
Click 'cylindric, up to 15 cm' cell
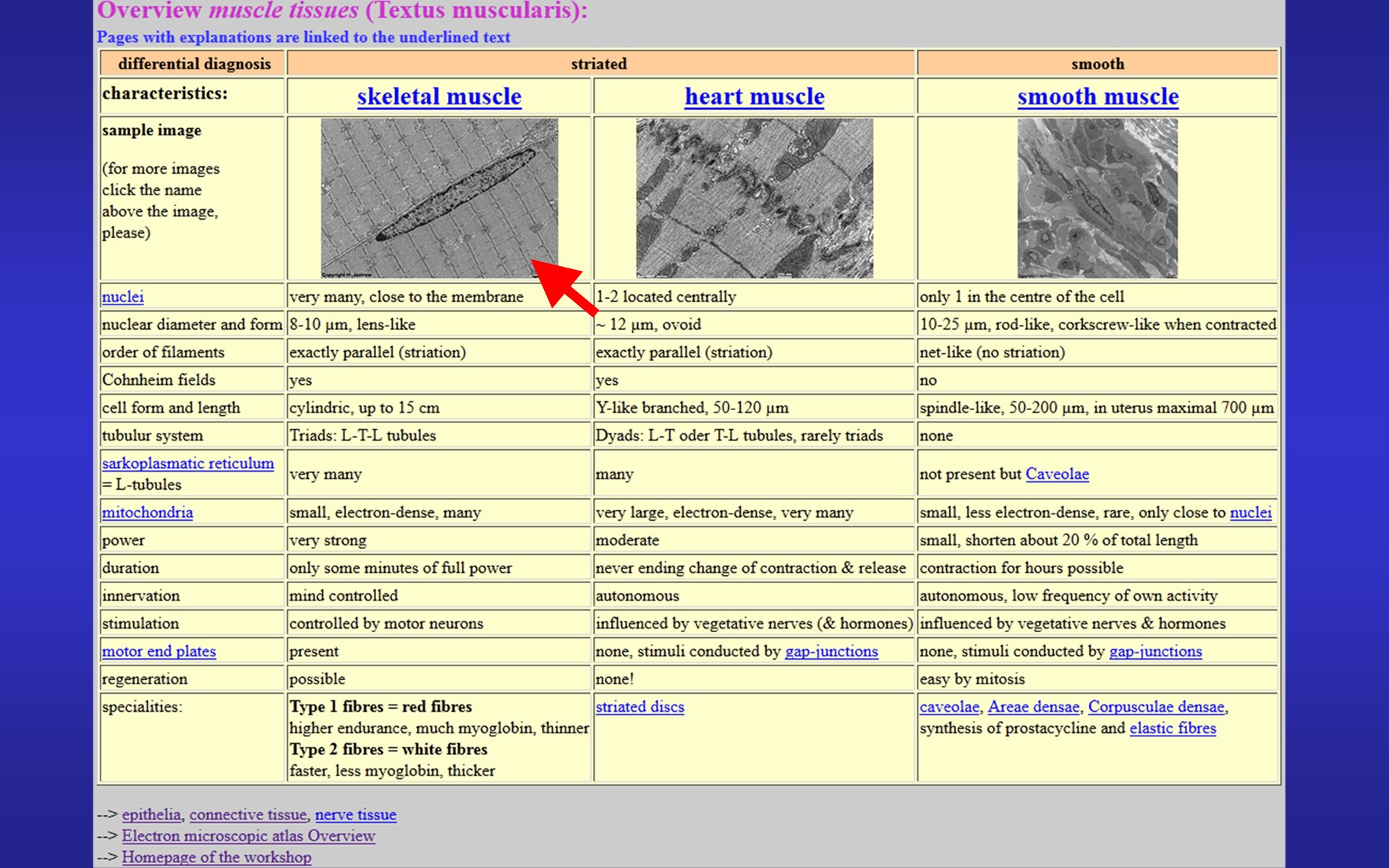point(439,408)
